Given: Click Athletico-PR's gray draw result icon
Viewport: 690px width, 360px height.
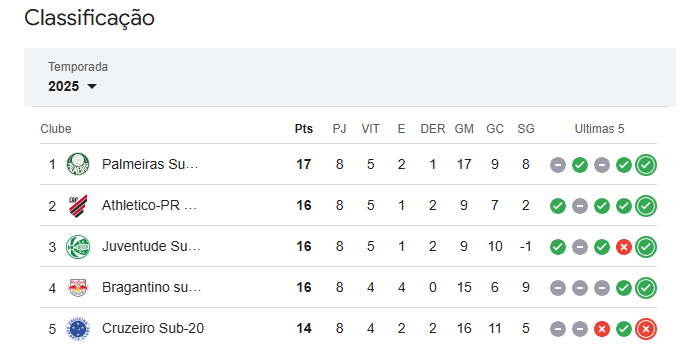Looking at the screenshot, I should (580, 206).
